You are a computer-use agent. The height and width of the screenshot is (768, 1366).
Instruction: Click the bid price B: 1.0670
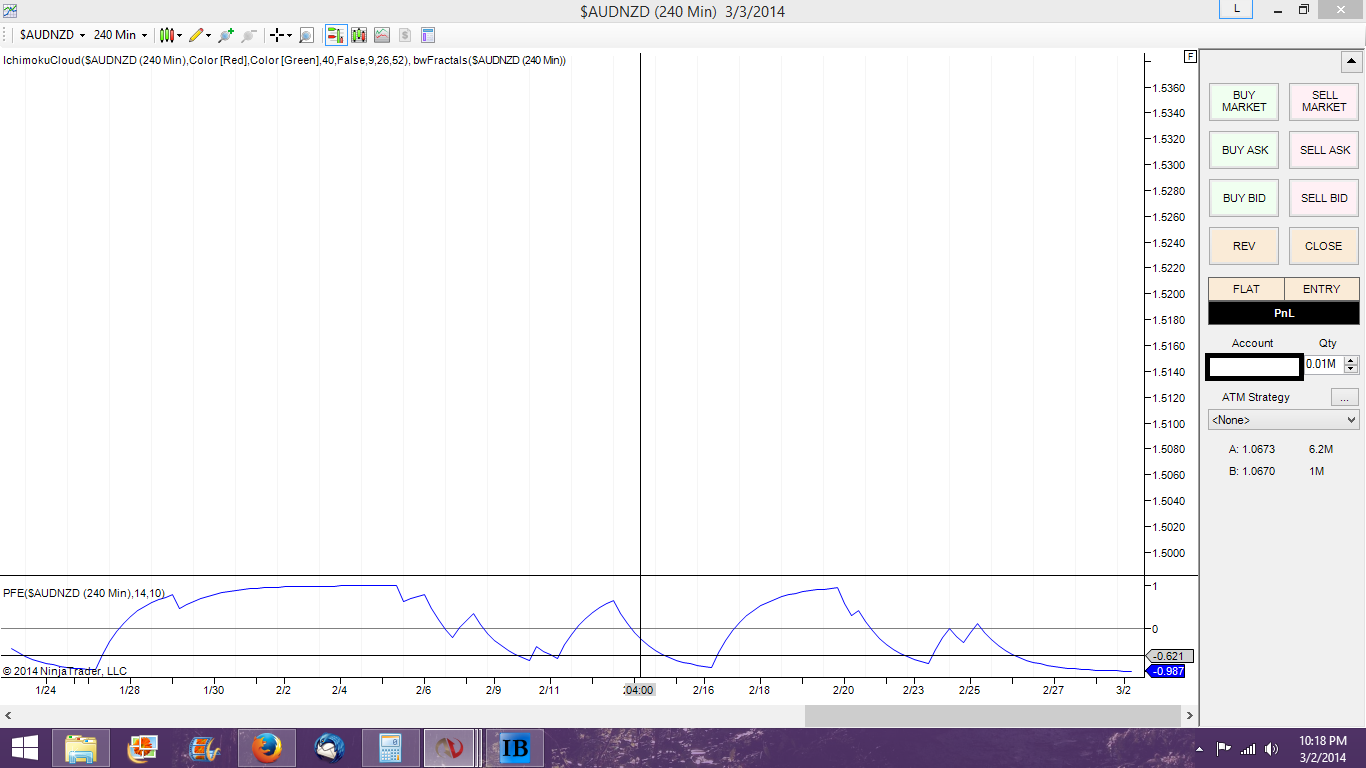coord(1252,471)
